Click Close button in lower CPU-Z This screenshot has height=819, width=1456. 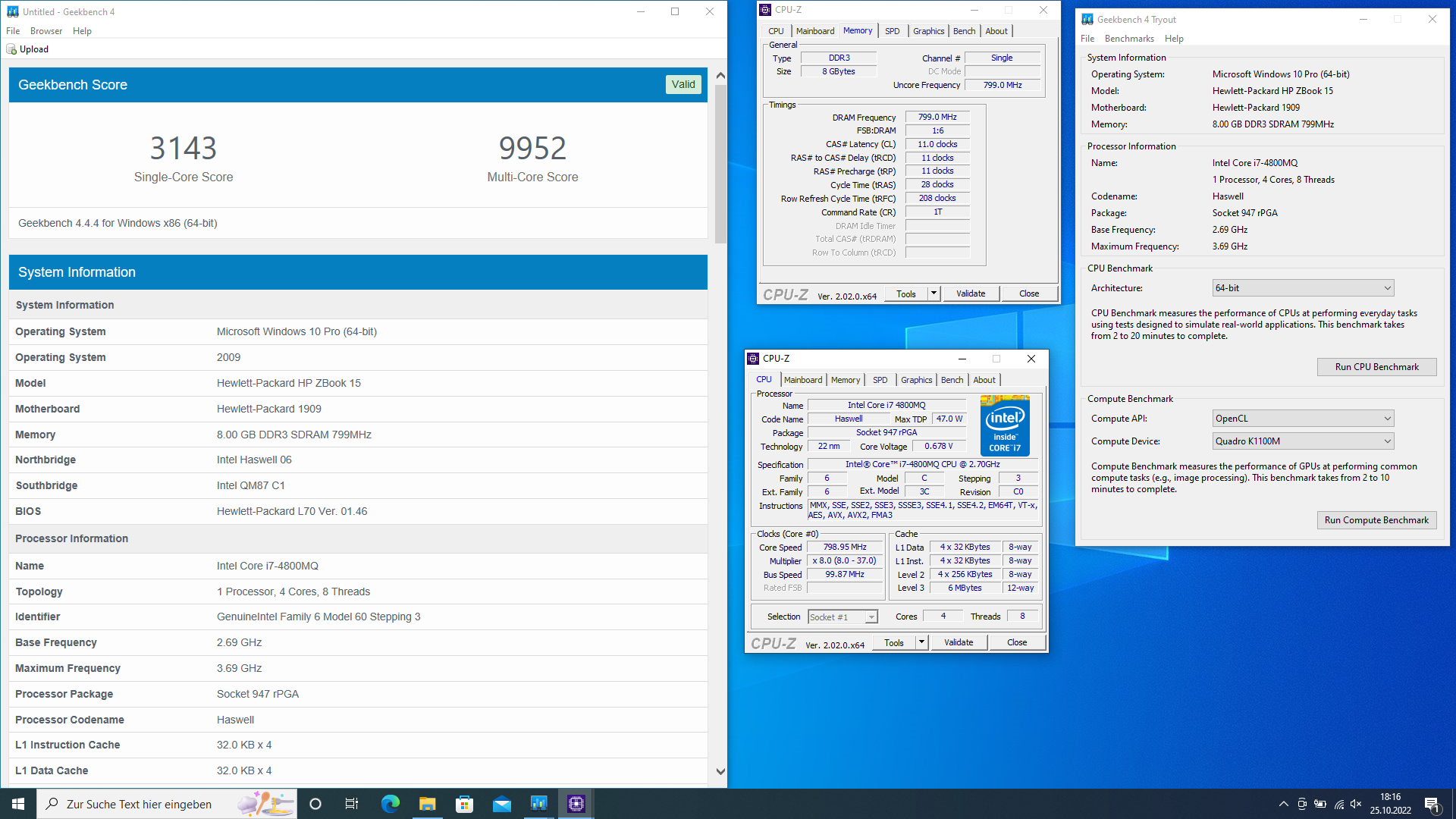point(1017,642)
